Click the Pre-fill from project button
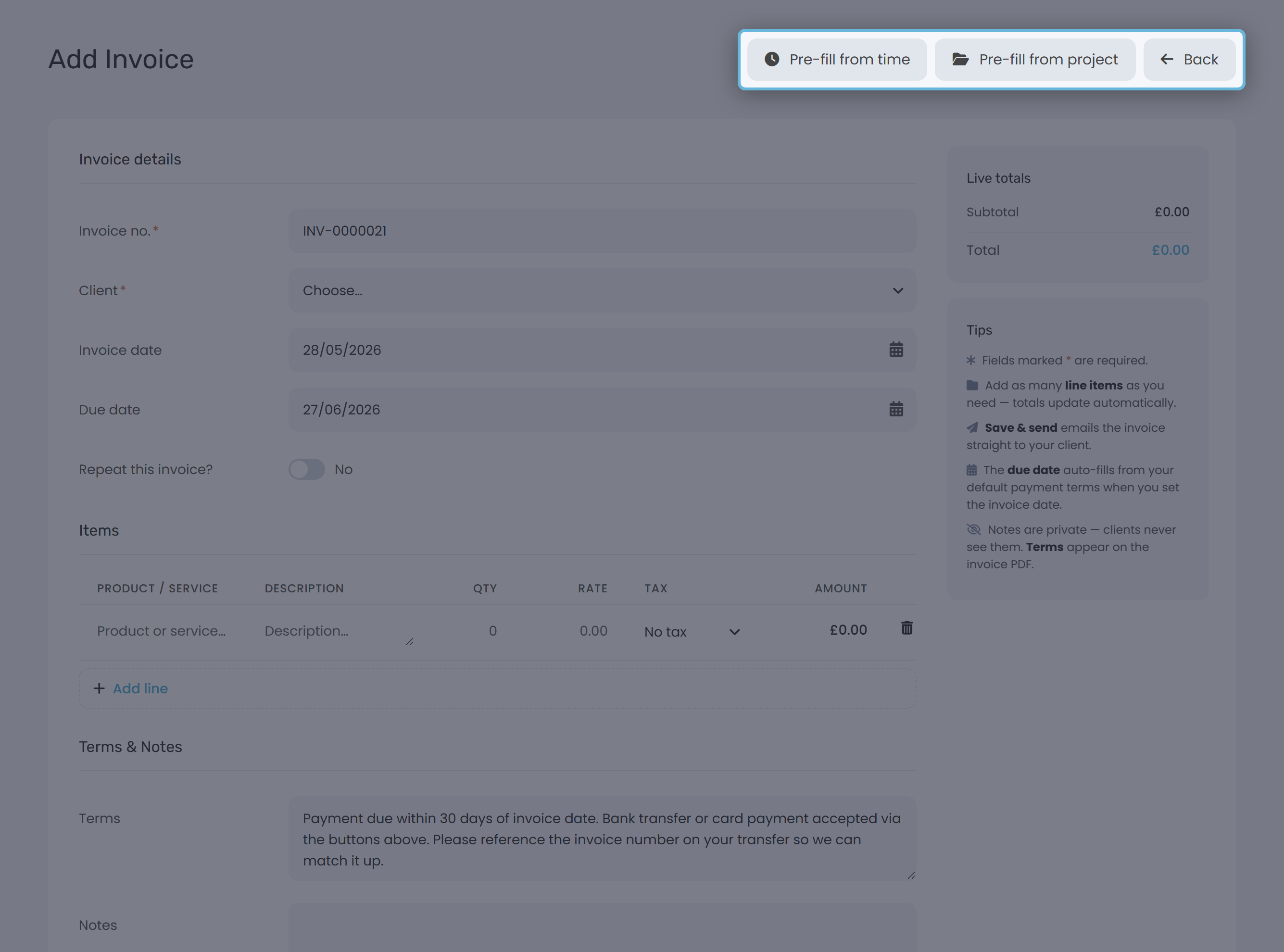Viewport: 1284px width, 952px height. (1034, 59)
